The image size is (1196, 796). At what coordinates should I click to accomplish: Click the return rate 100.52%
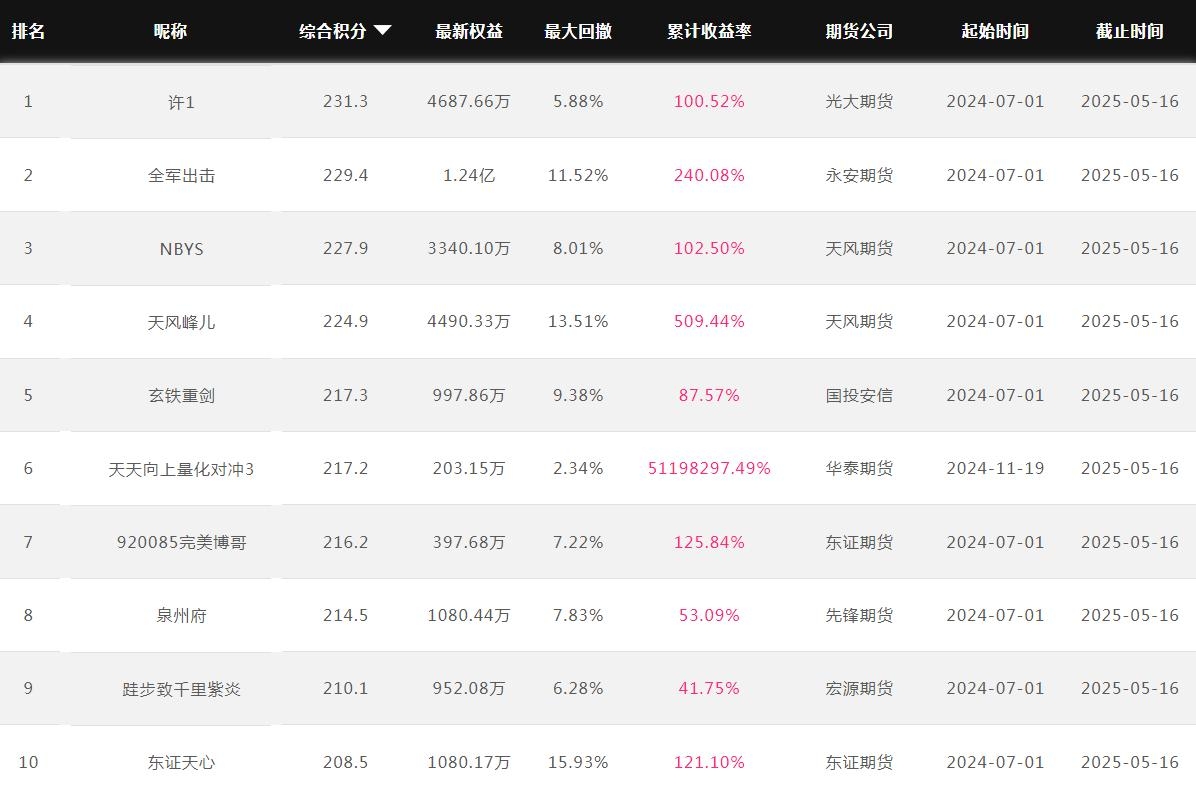click(x=709, y=101)
